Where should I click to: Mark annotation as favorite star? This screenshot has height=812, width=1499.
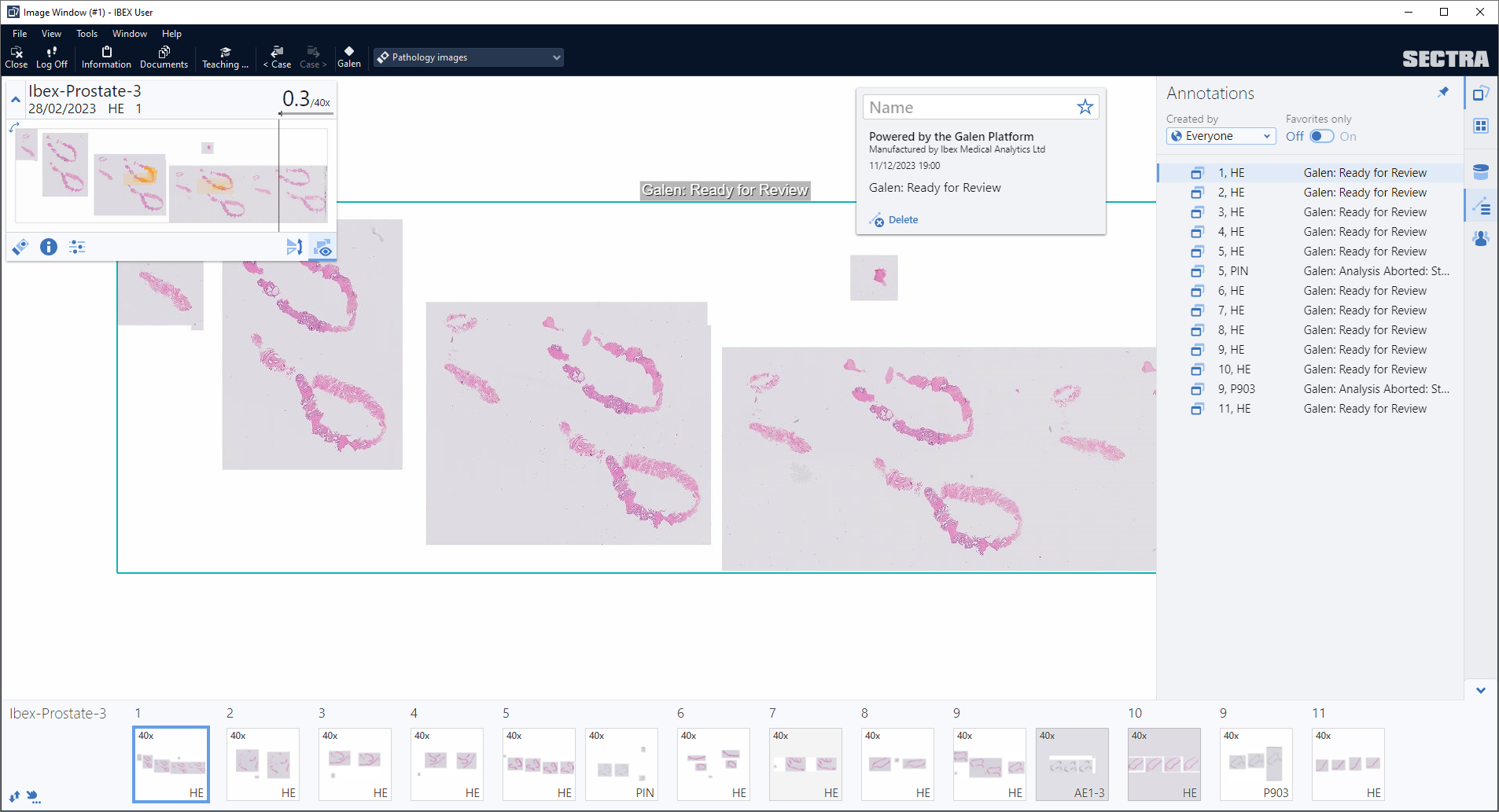1085,107
